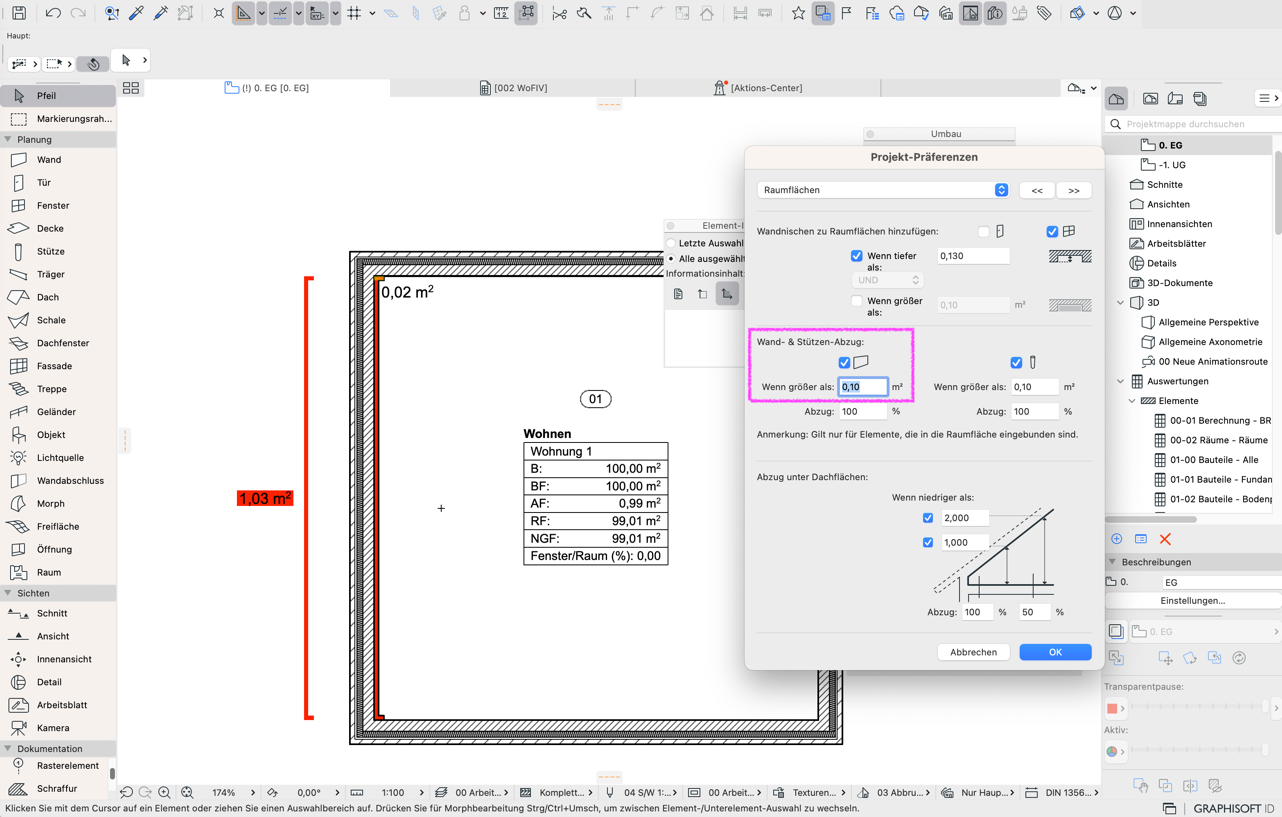Switch to the [Aktions-Center] tab
This screenshot has width=1282, height=817.
coord(758,88)
